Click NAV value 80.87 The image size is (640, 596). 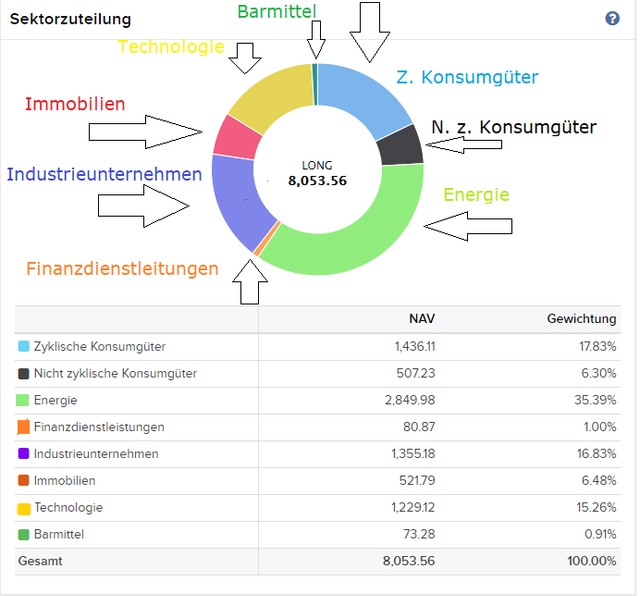(419, 427)
